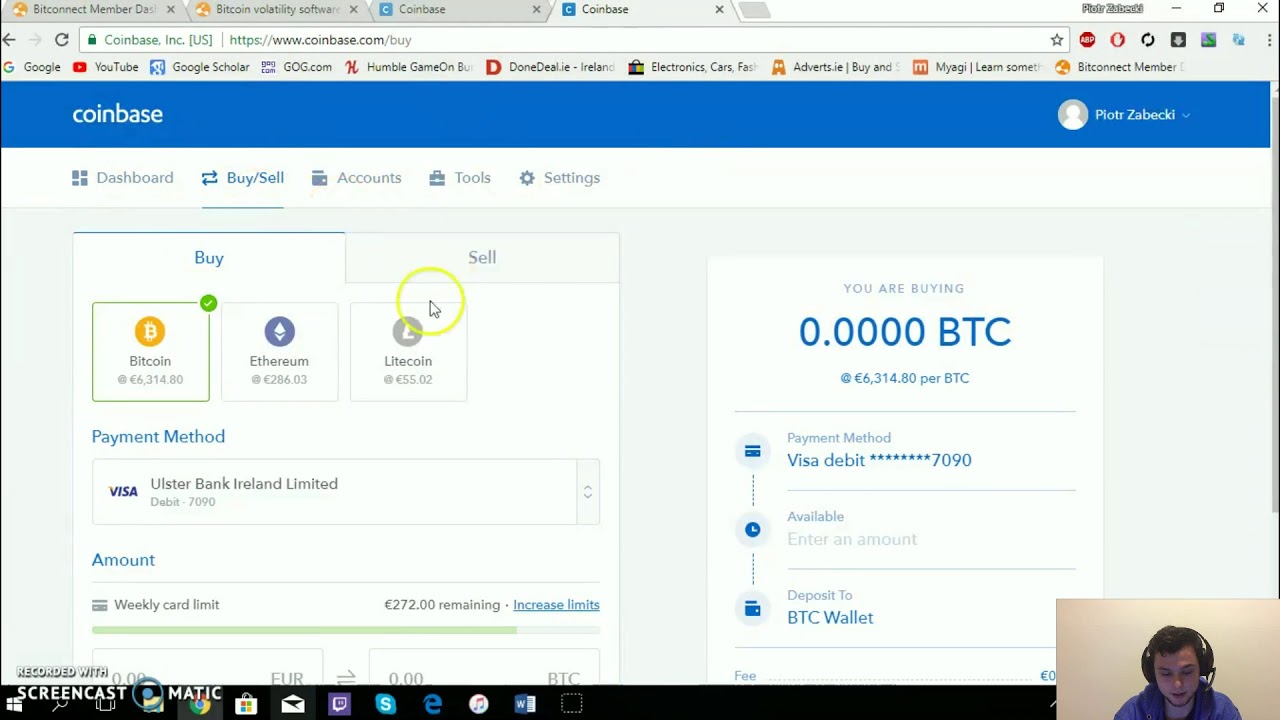Click the address bar URL
Screen dimensions: 1280x720
point(320,40)
